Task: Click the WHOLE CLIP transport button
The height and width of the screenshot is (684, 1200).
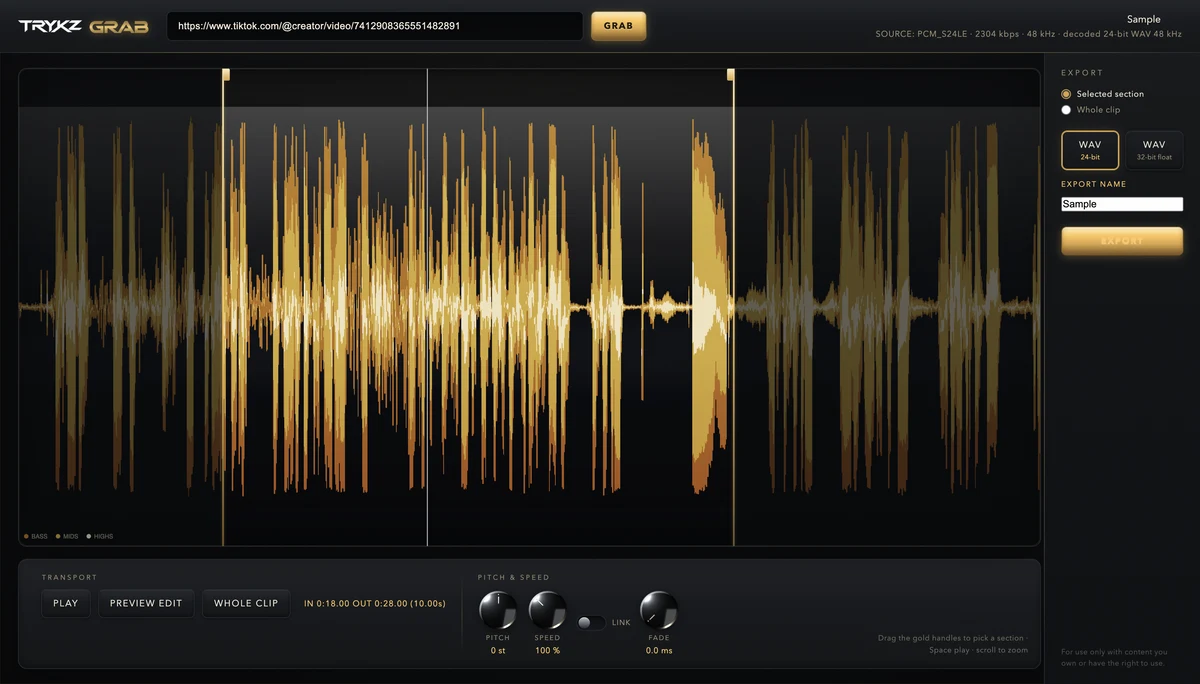Action: [246, 603]
